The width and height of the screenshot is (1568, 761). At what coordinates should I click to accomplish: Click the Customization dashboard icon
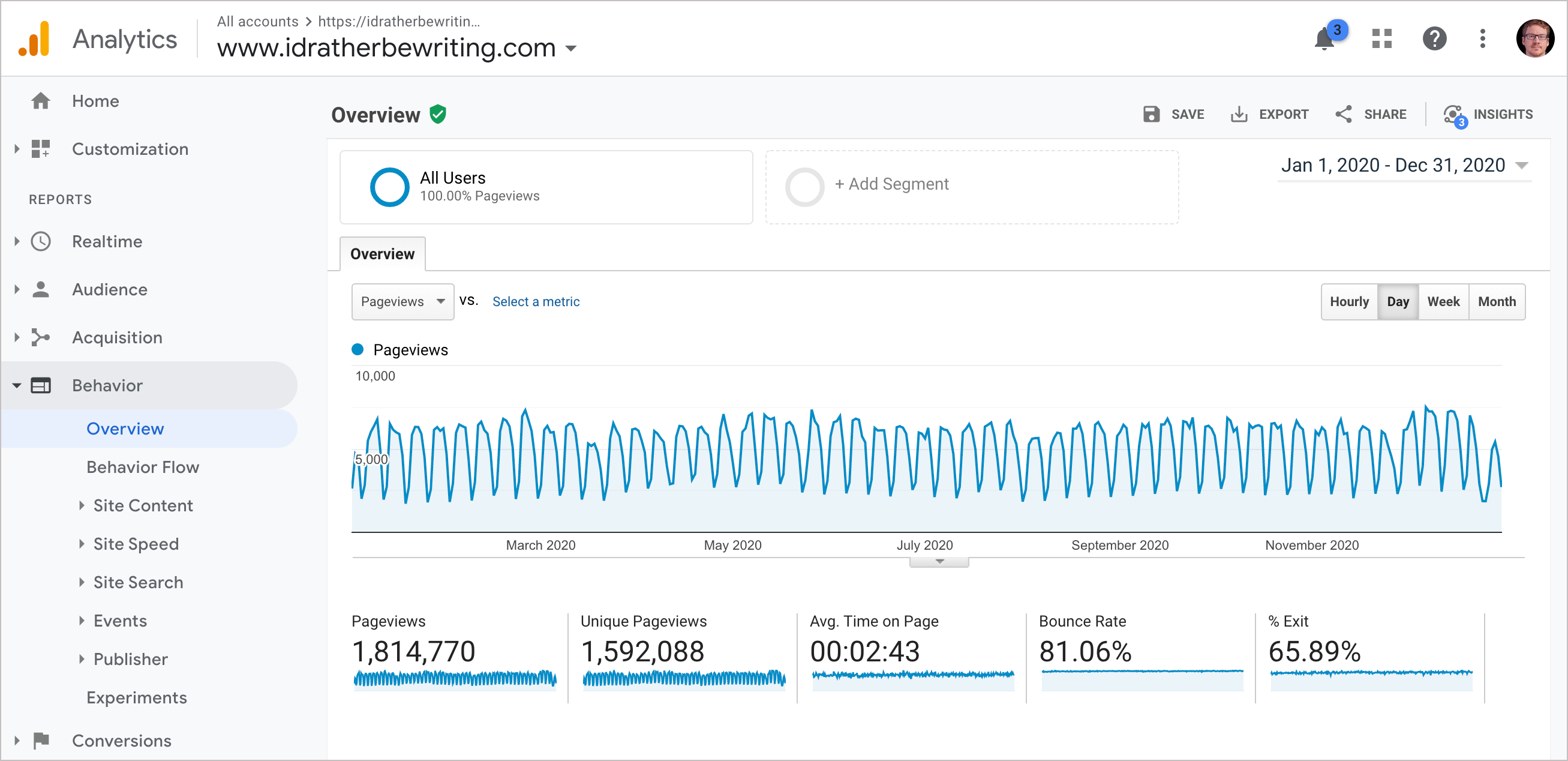(41, 149)
